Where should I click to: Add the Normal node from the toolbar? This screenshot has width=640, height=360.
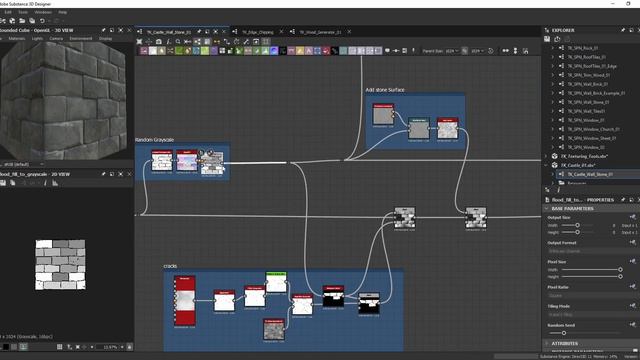coord(274,51)
